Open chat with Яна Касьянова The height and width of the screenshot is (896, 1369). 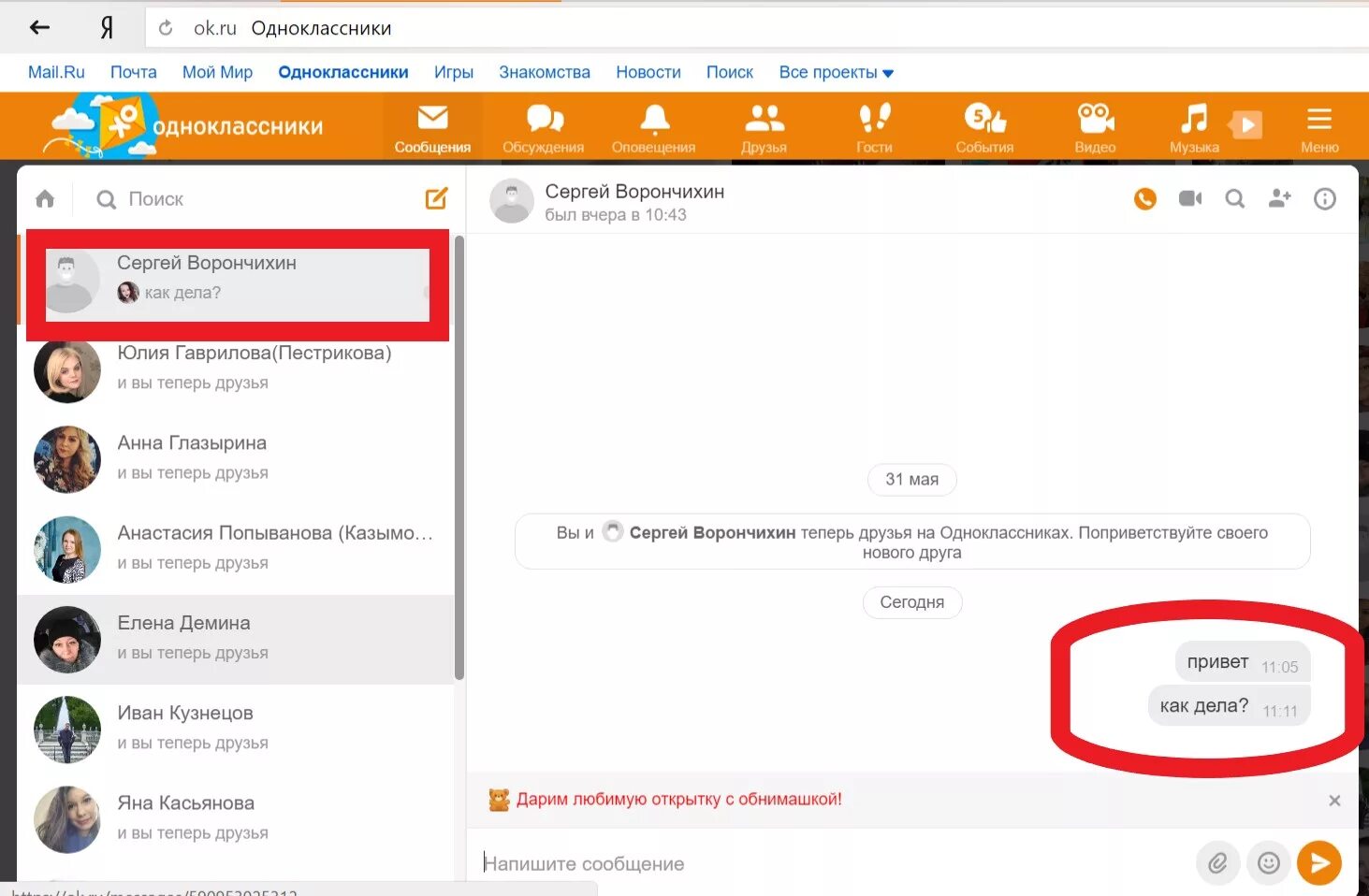click(236, 818)
